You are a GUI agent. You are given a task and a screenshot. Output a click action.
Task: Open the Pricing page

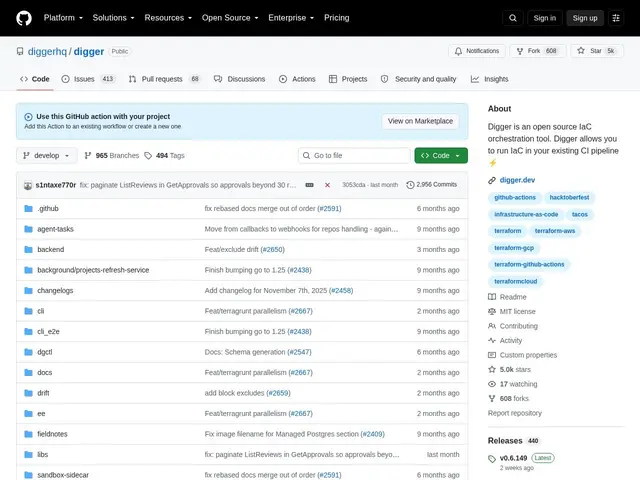[x=336, y=18]
